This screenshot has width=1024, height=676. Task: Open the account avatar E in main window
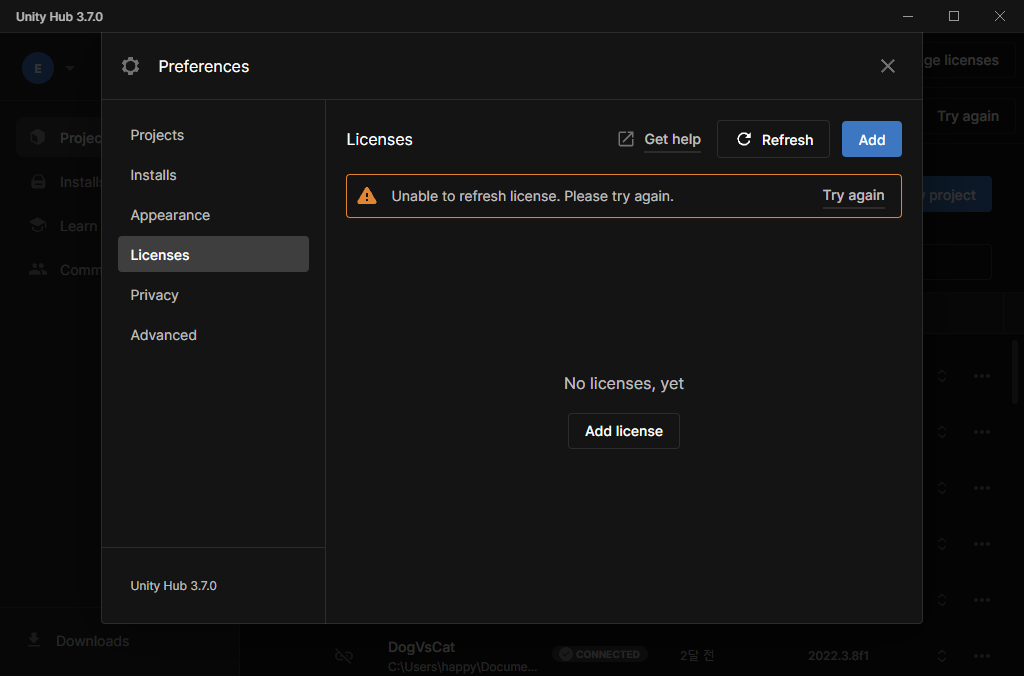pos(38,68)
